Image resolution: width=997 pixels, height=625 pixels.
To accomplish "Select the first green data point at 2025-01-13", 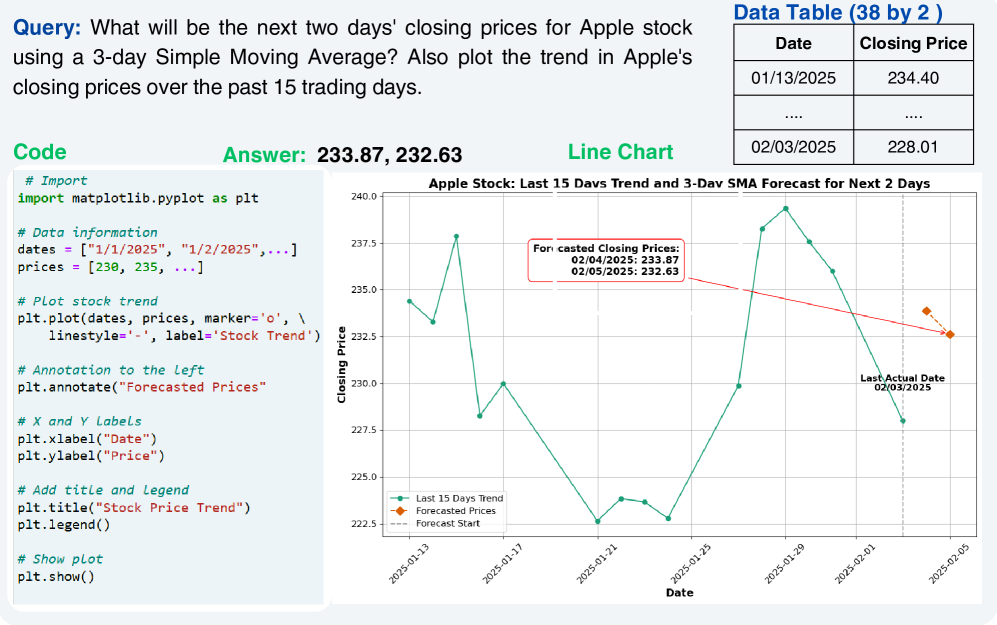I will [409, 301].
